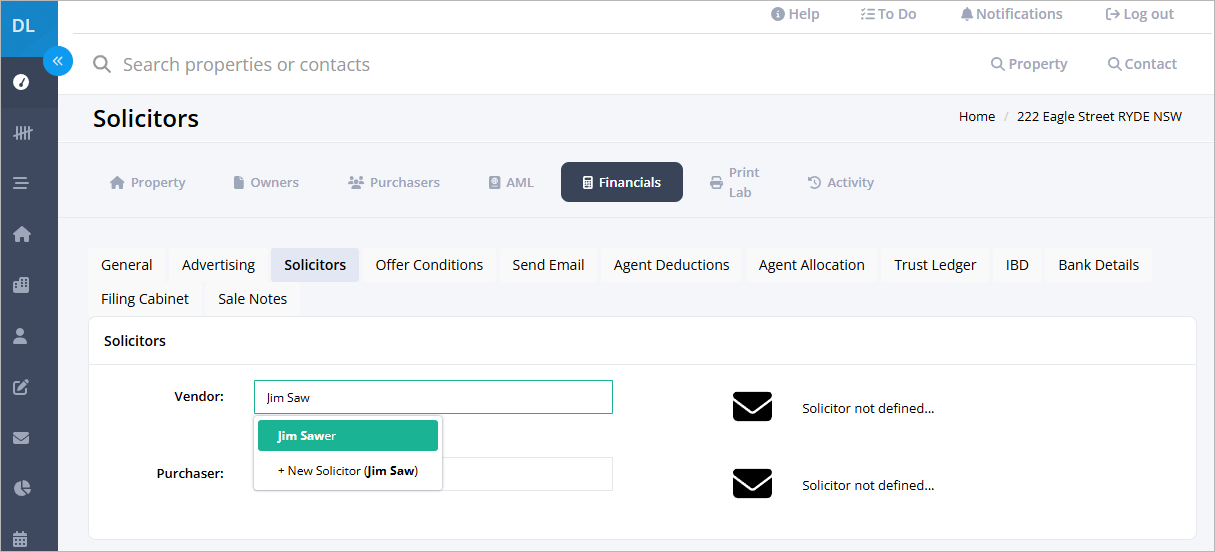The width and height of the screenshot is (1215, 552).
Task: Select Jim Sawer from the suggestion dropdown
Action: click(x=348, y=436)
